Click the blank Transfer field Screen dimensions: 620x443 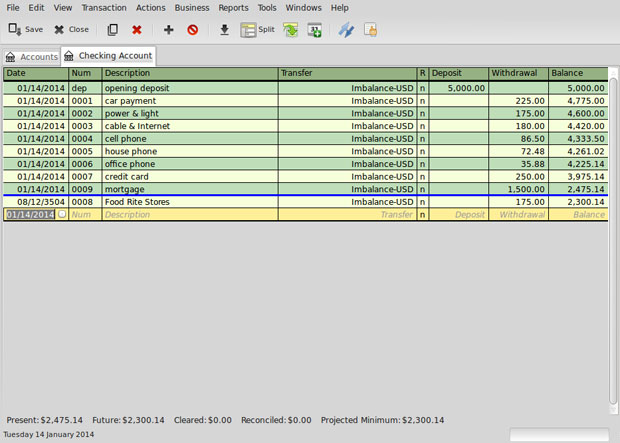pos(348,214)
